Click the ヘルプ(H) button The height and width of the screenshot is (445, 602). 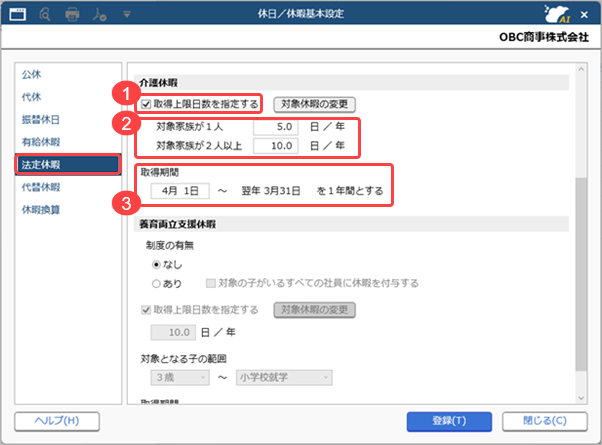pyautogui.click(x=57, y=421)
